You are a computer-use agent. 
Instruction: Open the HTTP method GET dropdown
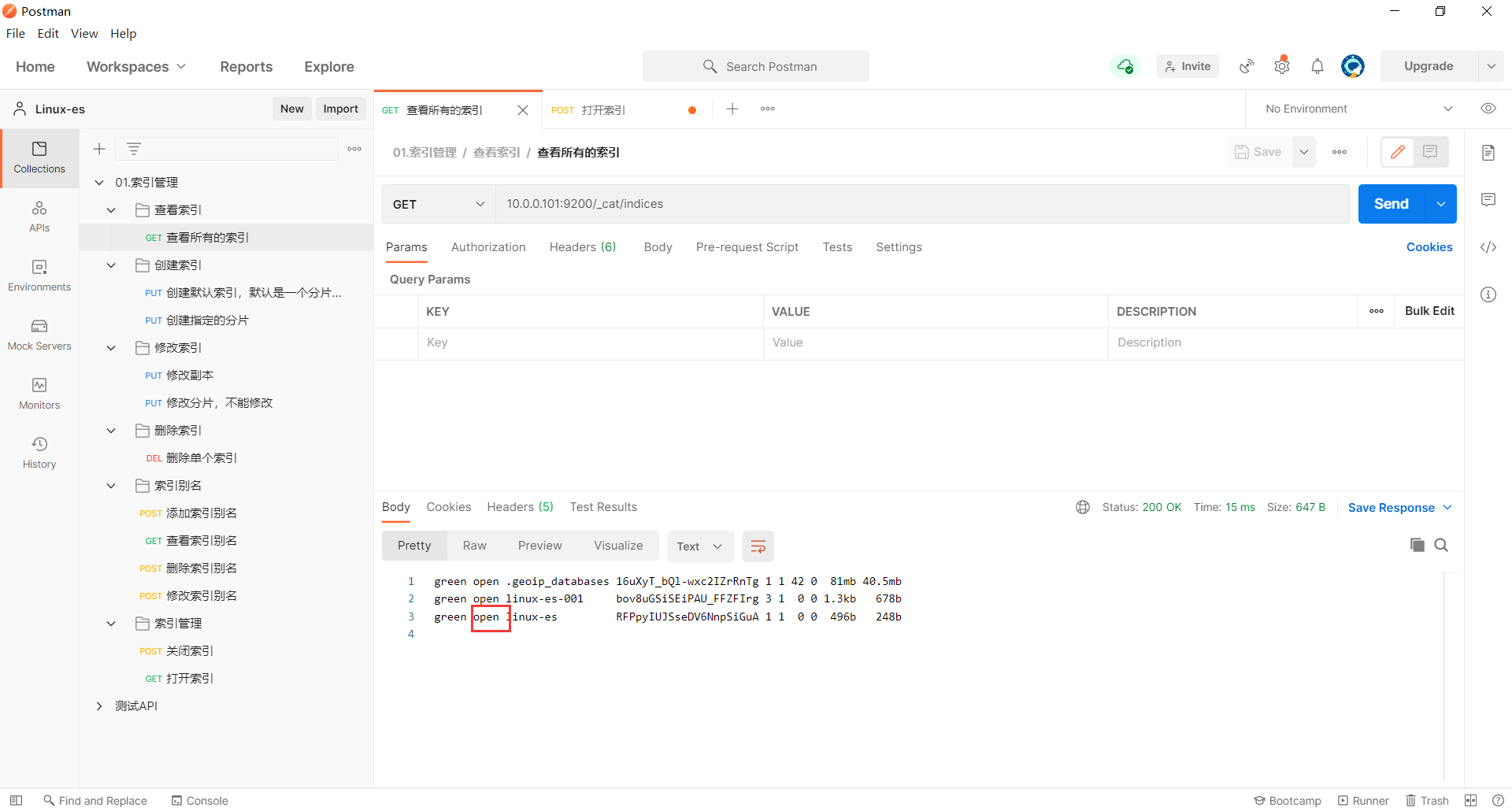coord(439,204)
